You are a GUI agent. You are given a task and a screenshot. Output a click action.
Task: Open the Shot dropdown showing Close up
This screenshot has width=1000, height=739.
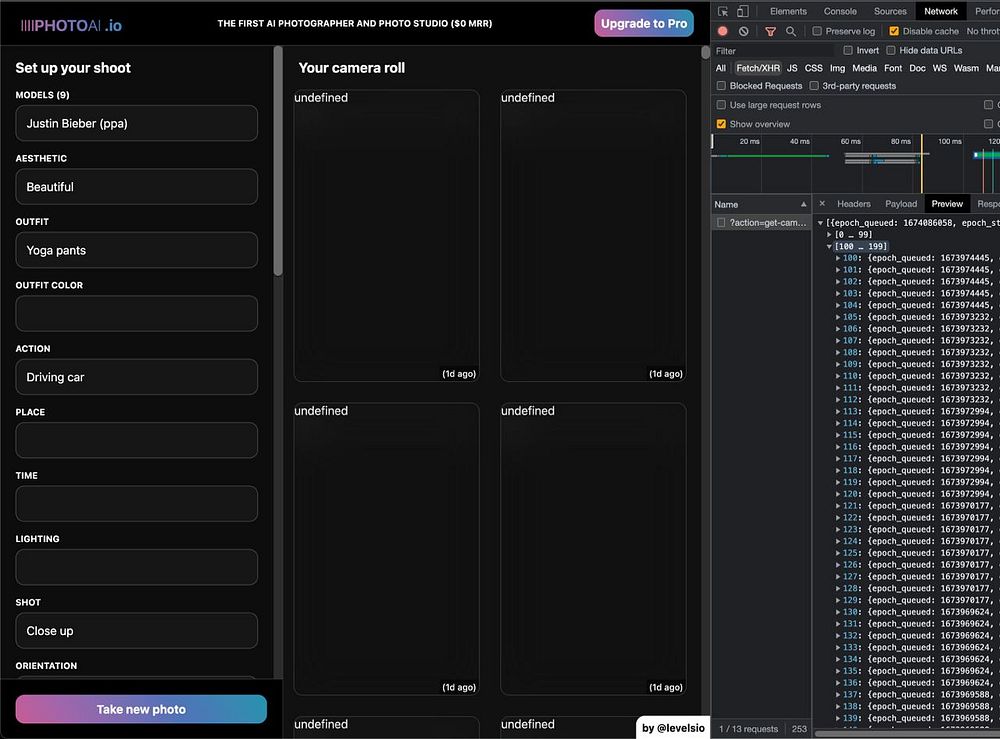[x=136, y=631]
